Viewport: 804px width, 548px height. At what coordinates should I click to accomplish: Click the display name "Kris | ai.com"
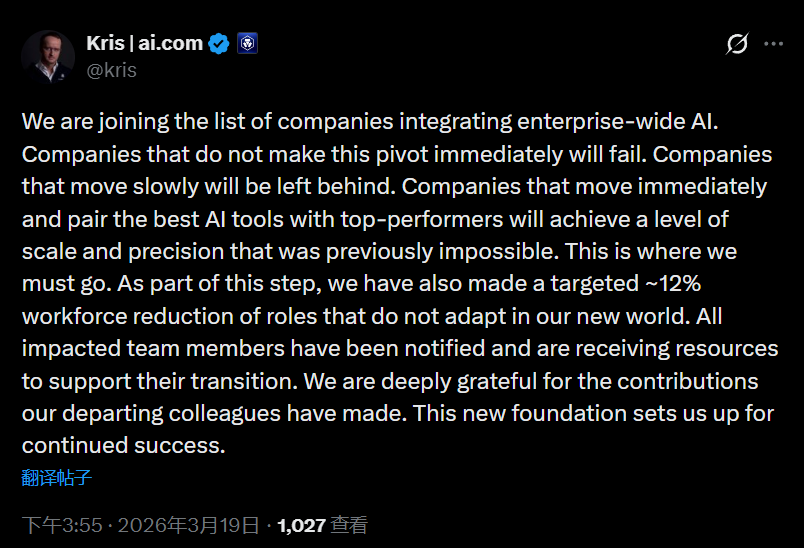pos(144,44)
